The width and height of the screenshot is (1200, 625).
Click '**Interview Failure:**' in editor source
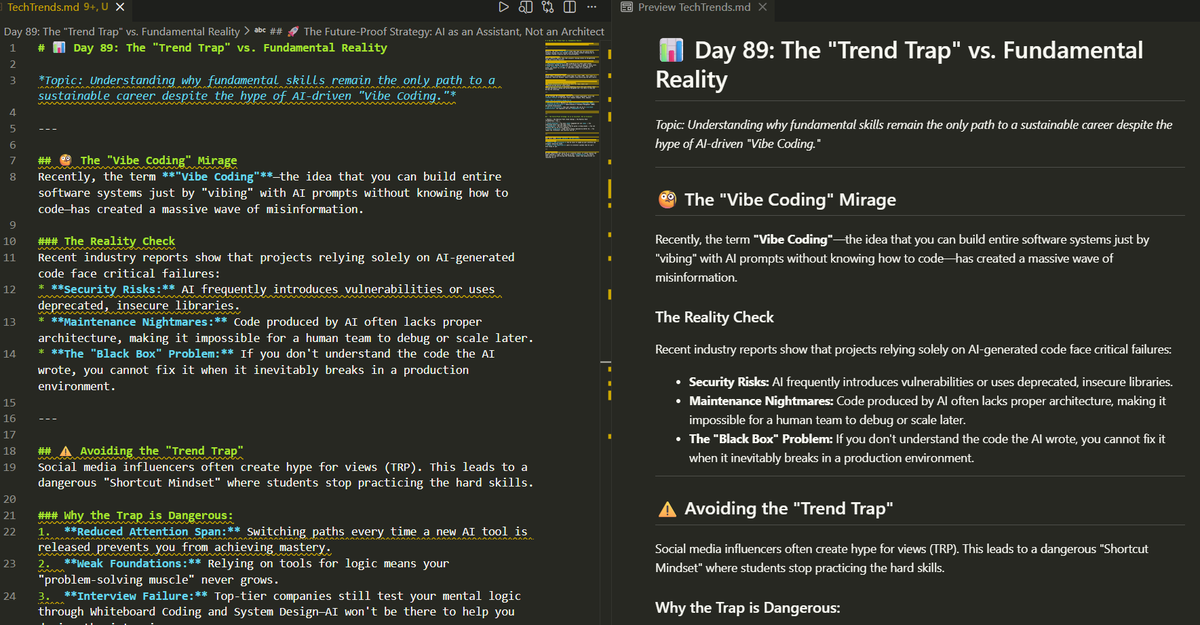pyautogui.click(x=136, y=596)
